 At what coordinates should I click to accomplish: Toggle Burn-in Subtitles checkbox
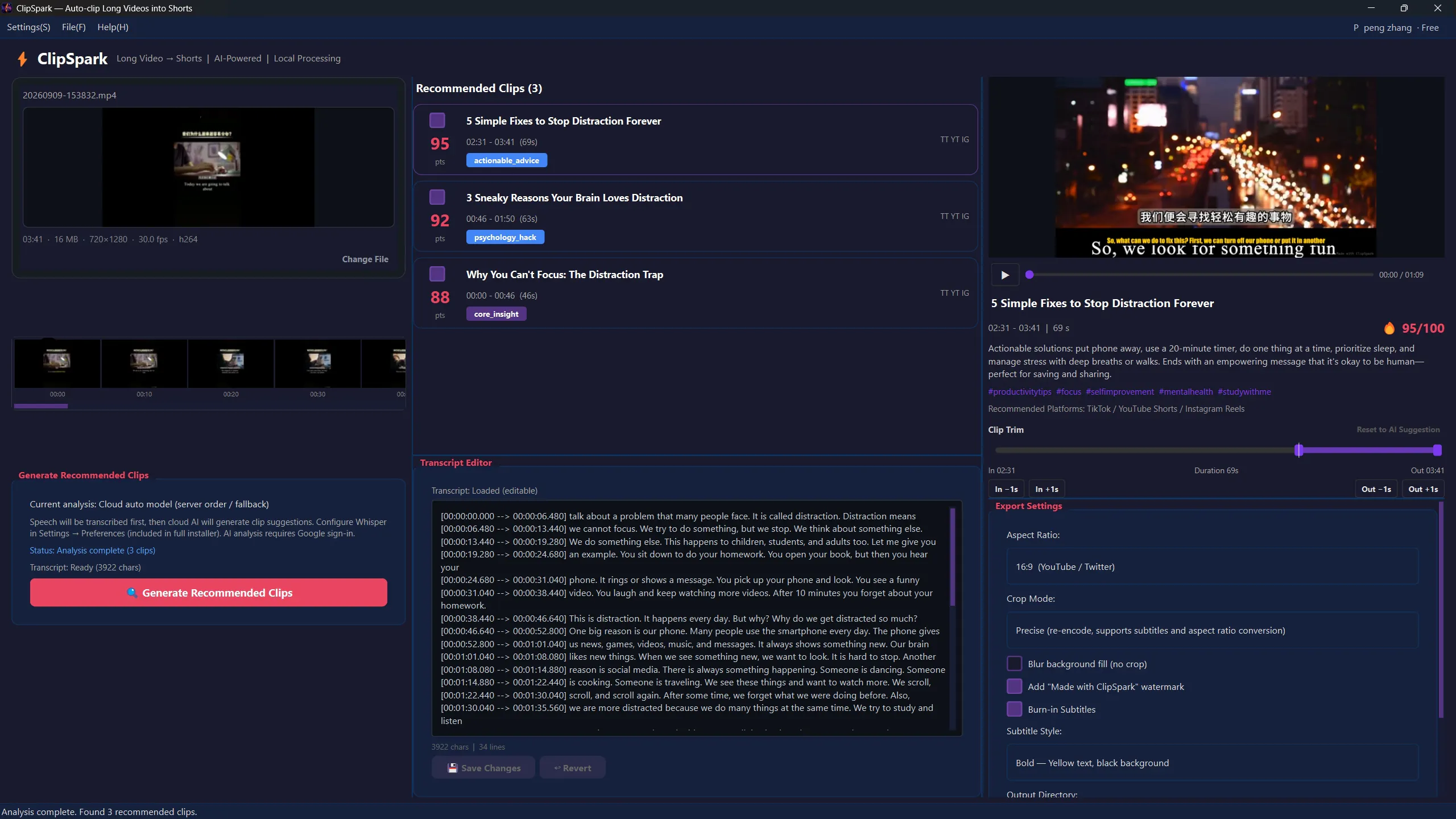1014,709
